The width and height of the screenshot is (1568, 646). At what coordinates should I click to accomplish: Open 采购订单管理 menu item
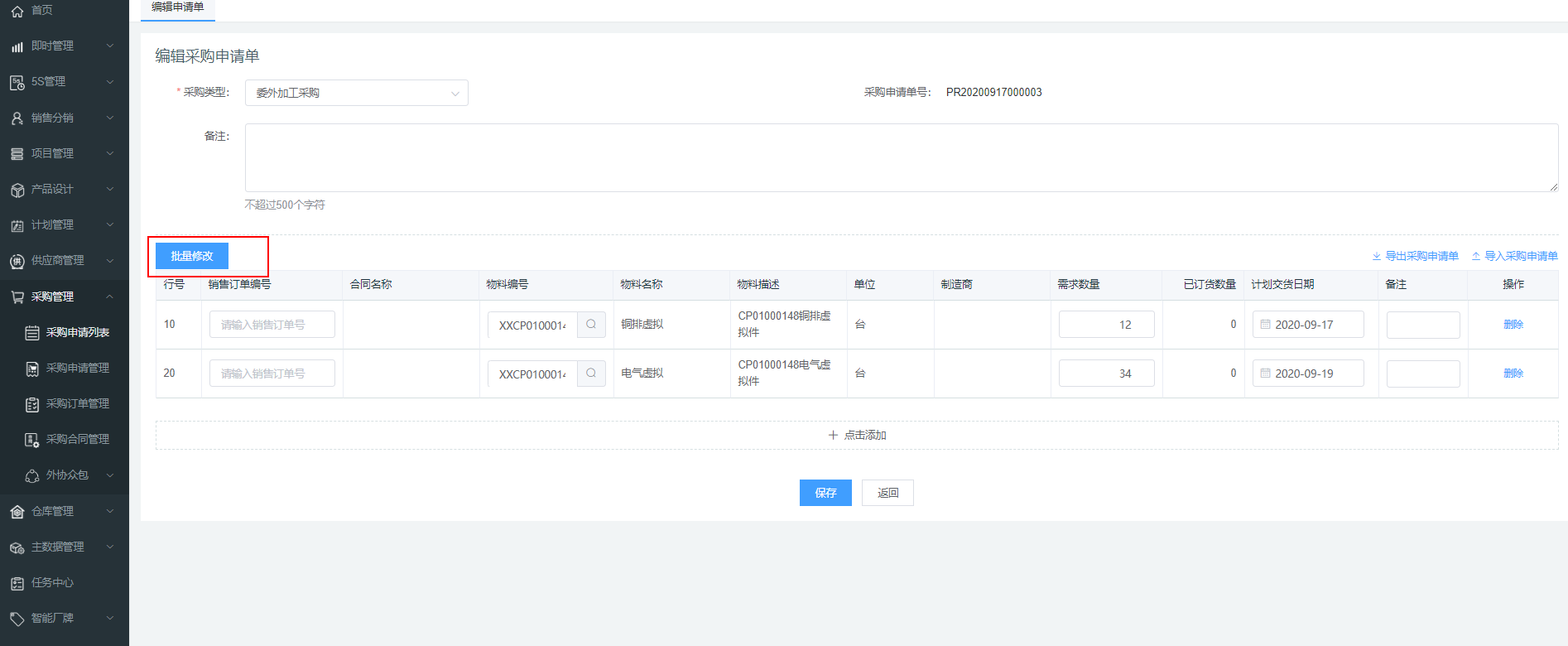coord(77,404)
